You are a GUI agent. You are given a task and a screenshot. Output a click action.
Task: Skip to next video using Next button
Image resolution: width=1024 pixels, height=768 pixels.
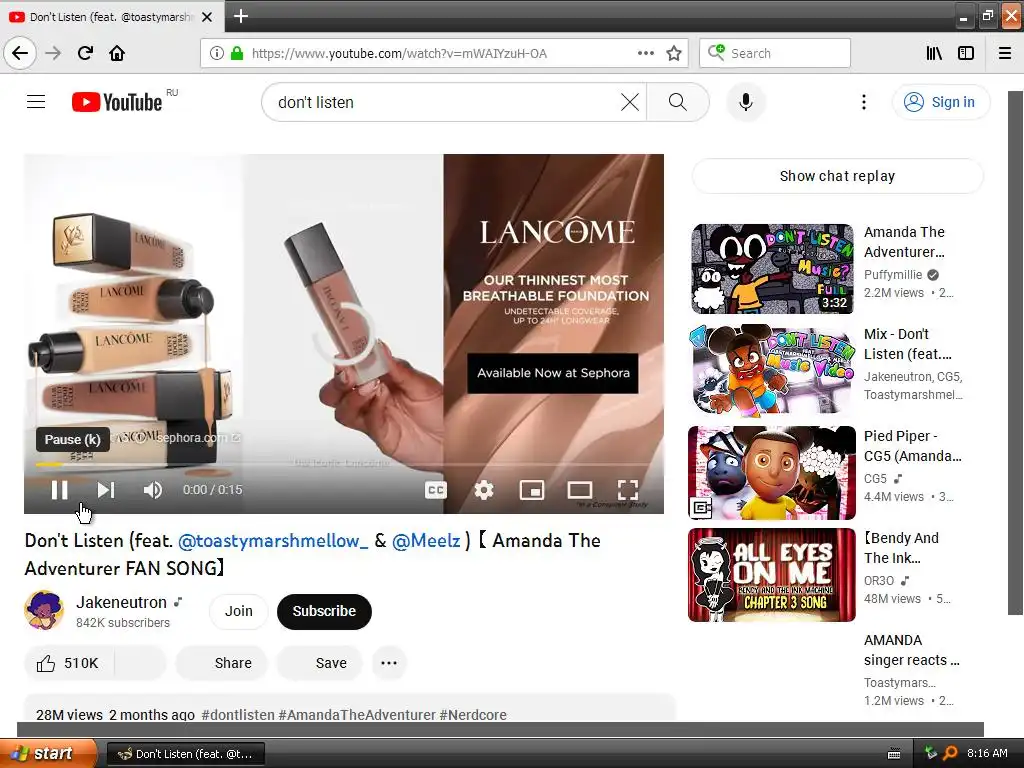tap(106, 490)
